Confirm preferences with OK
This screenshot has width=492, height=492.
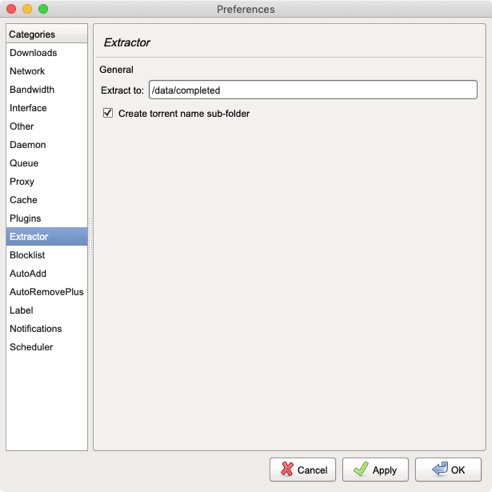coord(448,470)
